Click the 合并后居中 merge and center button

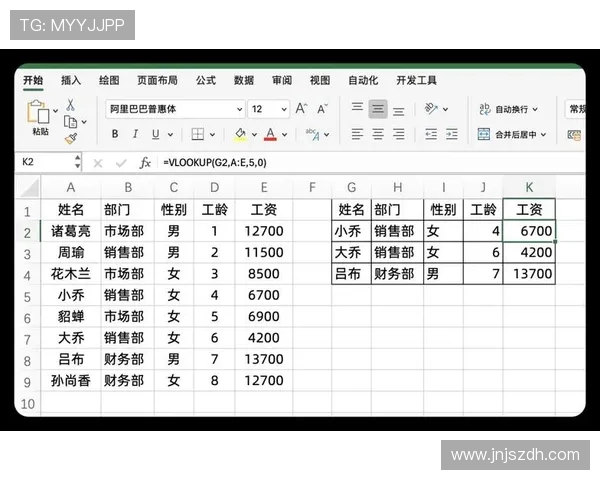pyautogui.click(x=512, y=134)
